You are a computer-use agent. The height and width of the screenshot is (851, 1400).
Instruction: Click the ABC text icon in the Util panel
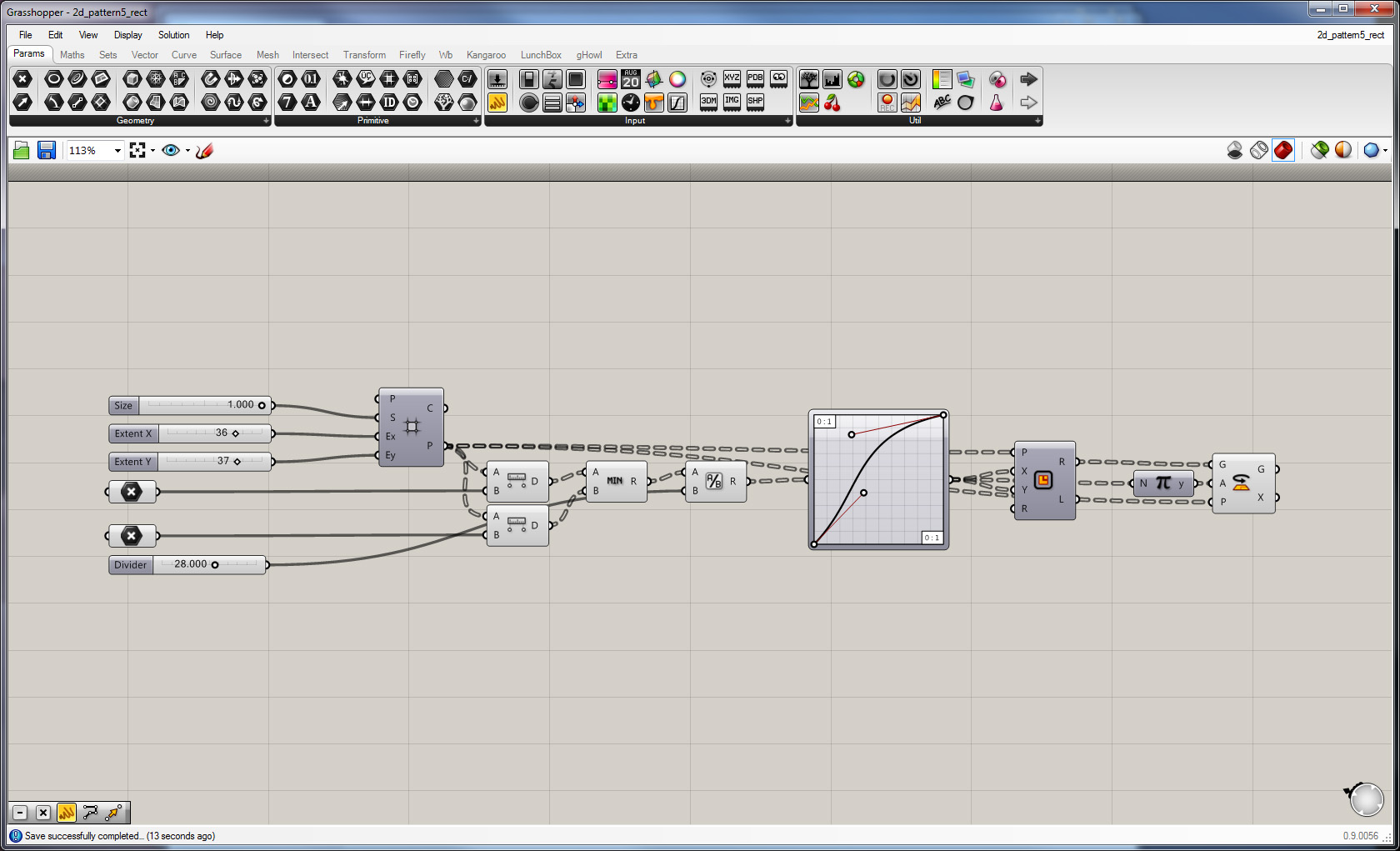click(942, 103)
